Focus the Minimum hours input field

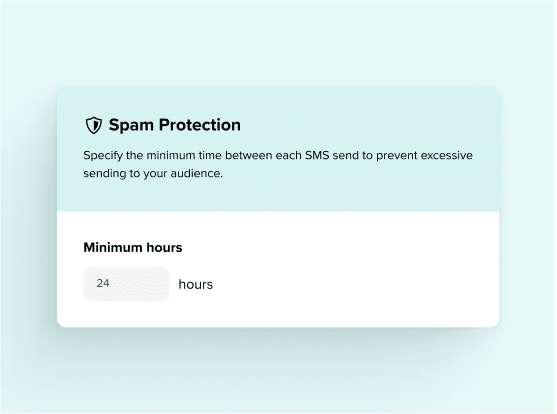(126, 284)
